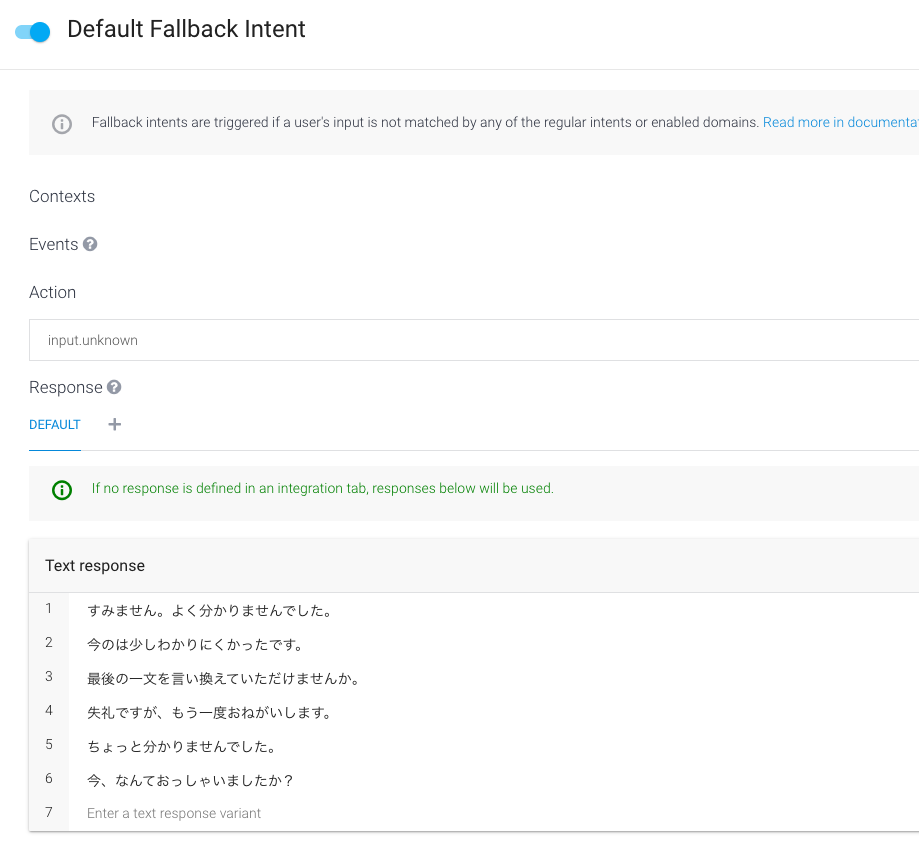Open the Response help question mark
The height and width of the screenshot is (844, 919).
pos(114,387)
